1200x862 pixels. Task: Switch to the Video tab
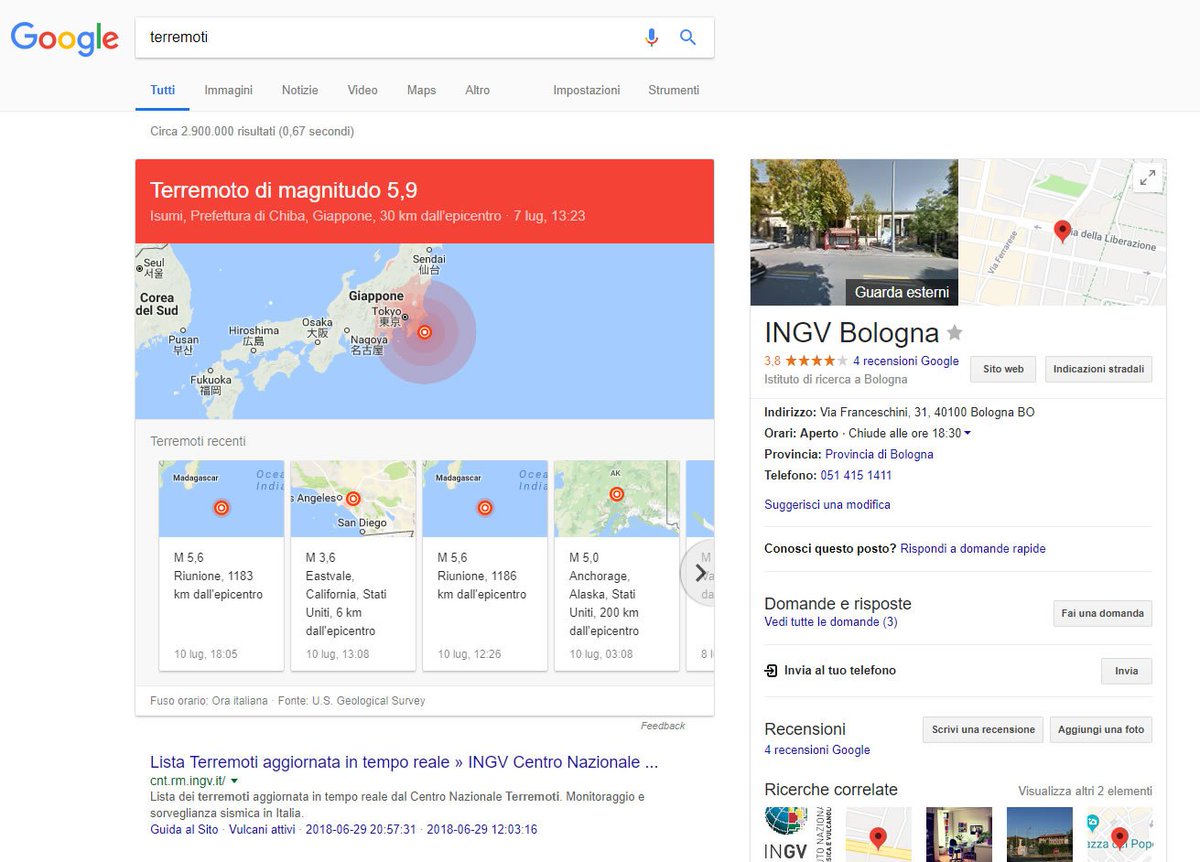point(363,90)
